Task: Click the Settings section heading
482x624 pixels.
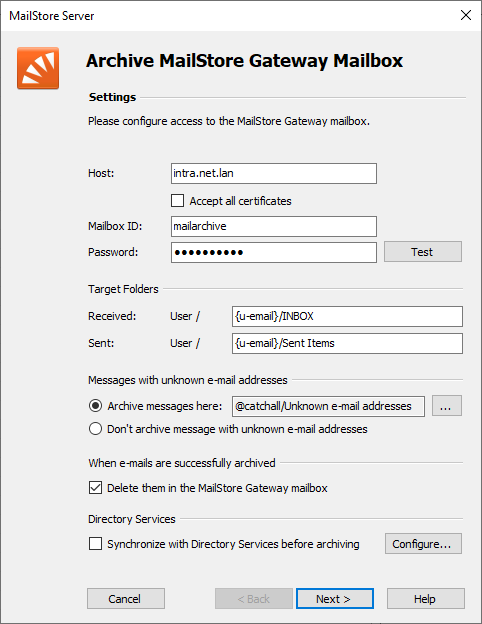Action: [112, 97]
